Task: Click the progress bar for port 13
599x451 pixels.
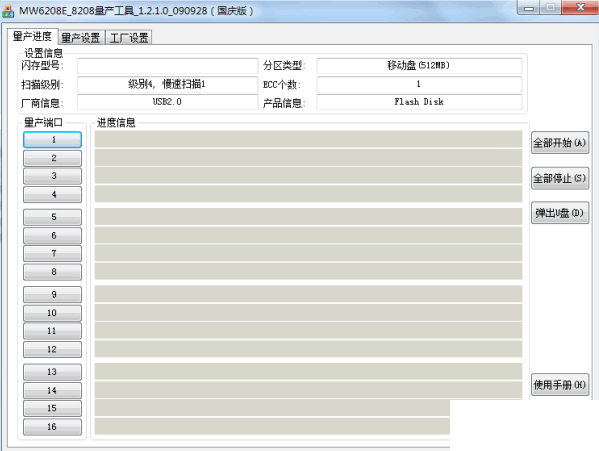Action: click(x=308, y=372)
